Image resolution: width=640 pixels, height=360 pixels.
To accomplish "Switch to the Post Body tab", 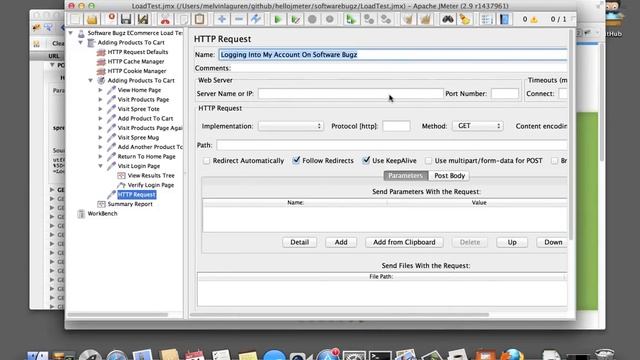I will (x=449, y=176).
